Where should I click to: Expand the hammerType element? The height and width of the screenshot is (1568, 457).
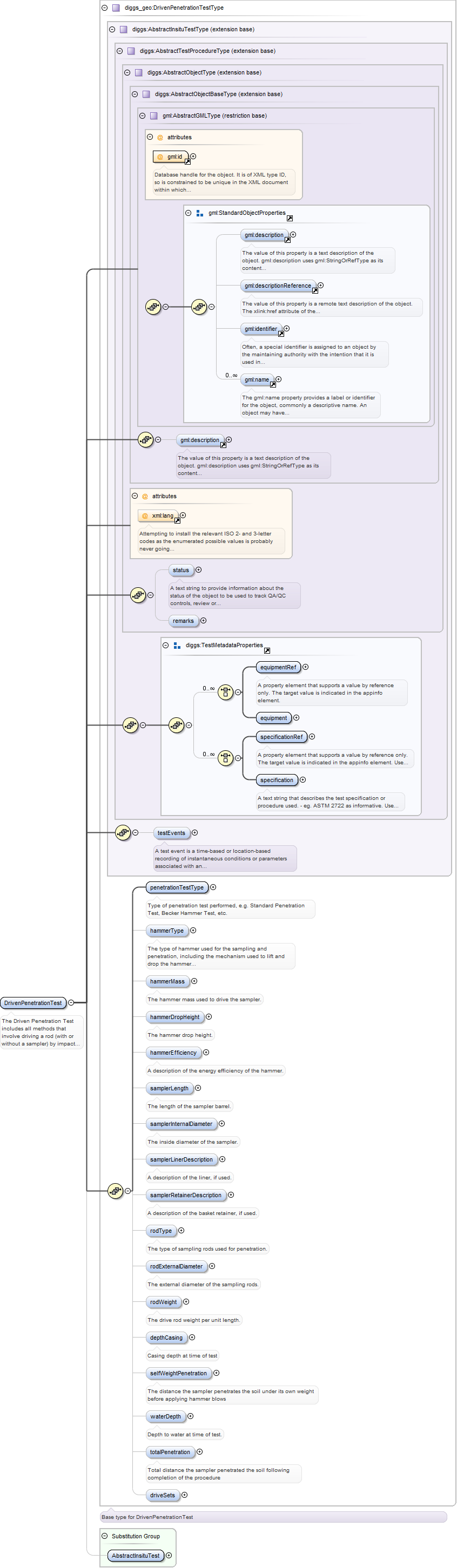193,930
